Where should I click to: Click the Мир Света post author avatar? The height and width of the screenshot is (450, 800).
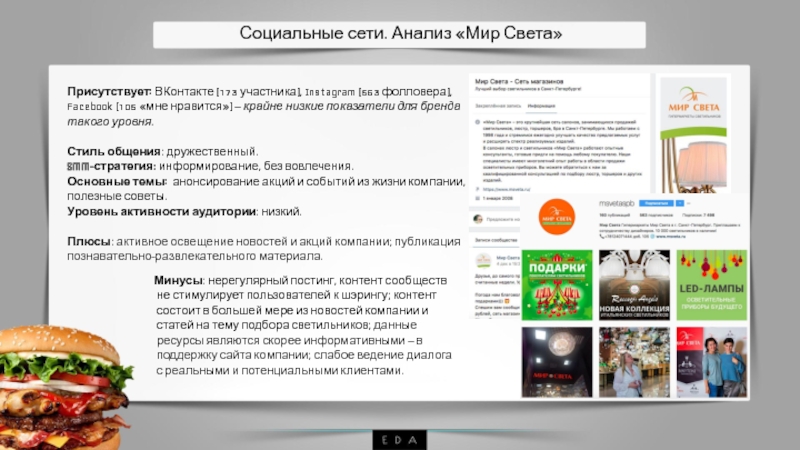[x=483, y=260]
